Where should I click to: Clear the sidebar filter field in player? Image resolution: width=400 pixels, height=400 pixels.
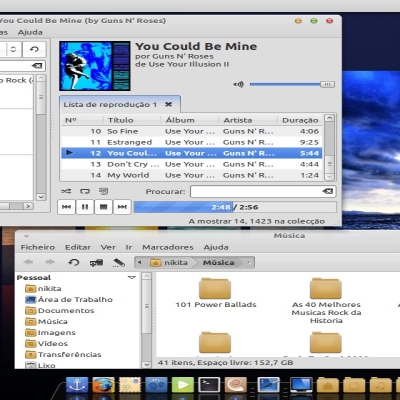[37, 66]
